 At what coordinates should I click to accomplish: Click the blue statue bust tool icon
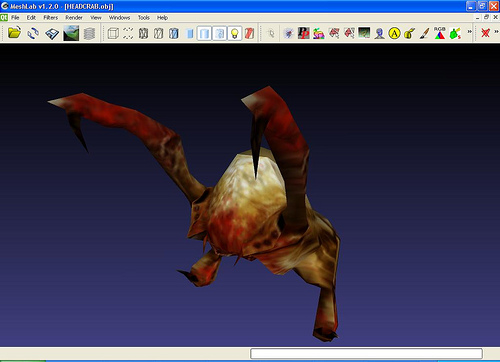click(x=379, y=33)
